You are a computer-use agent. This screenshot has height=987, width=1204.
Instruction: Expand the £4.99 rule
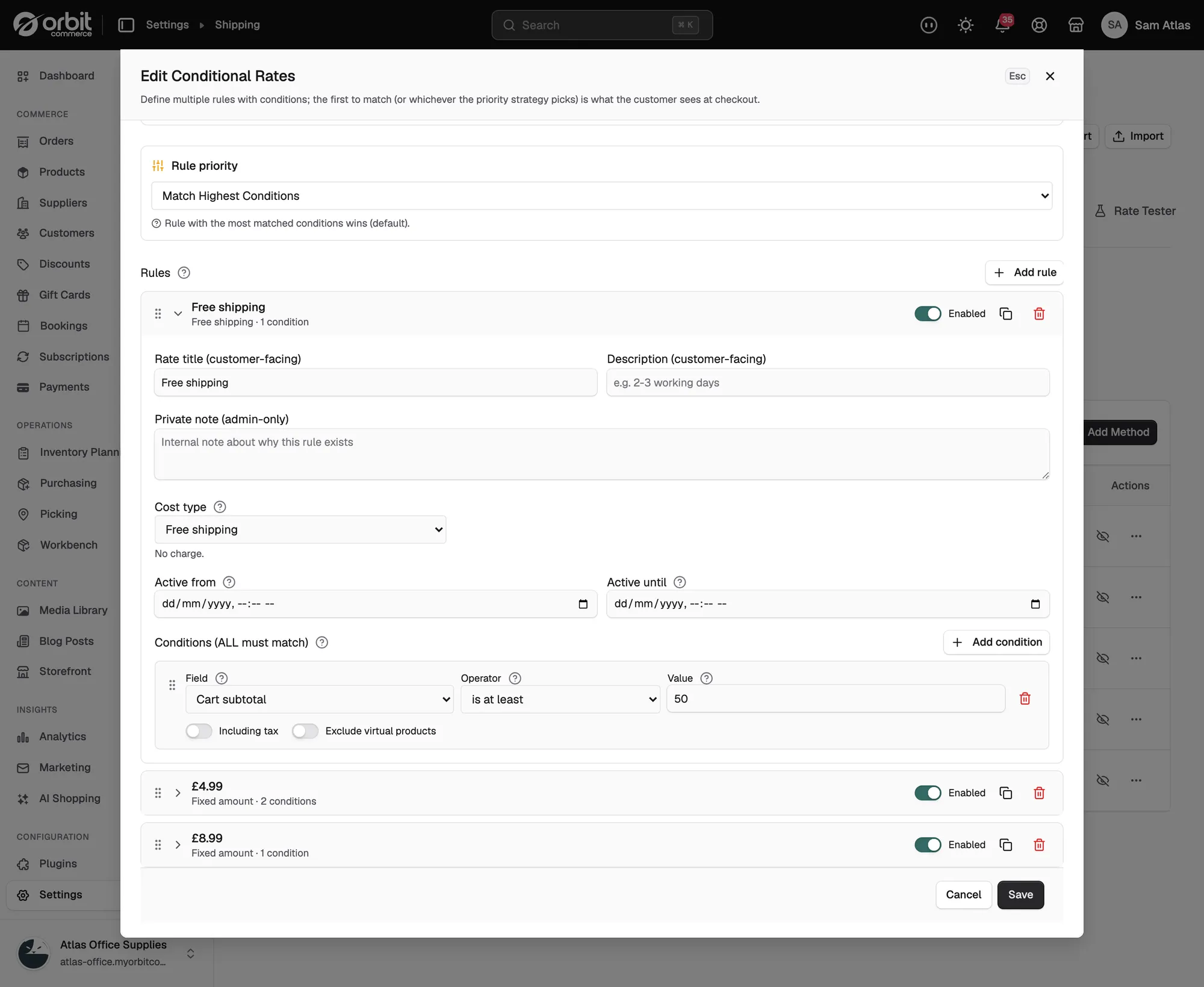click(178, 793)
